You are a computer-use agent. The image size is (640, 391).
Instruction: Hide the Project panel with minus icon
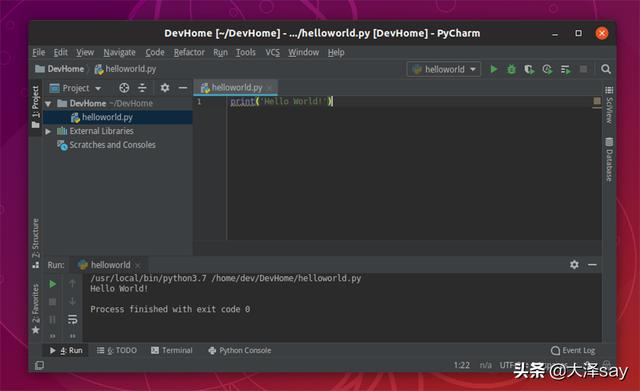coord(183,88)
